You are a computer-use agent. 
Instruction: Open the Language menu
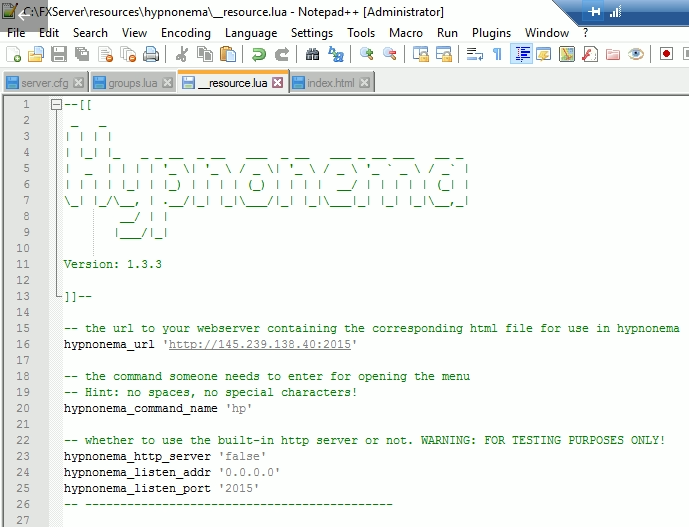pyautogui.click(x=251, y=33)
